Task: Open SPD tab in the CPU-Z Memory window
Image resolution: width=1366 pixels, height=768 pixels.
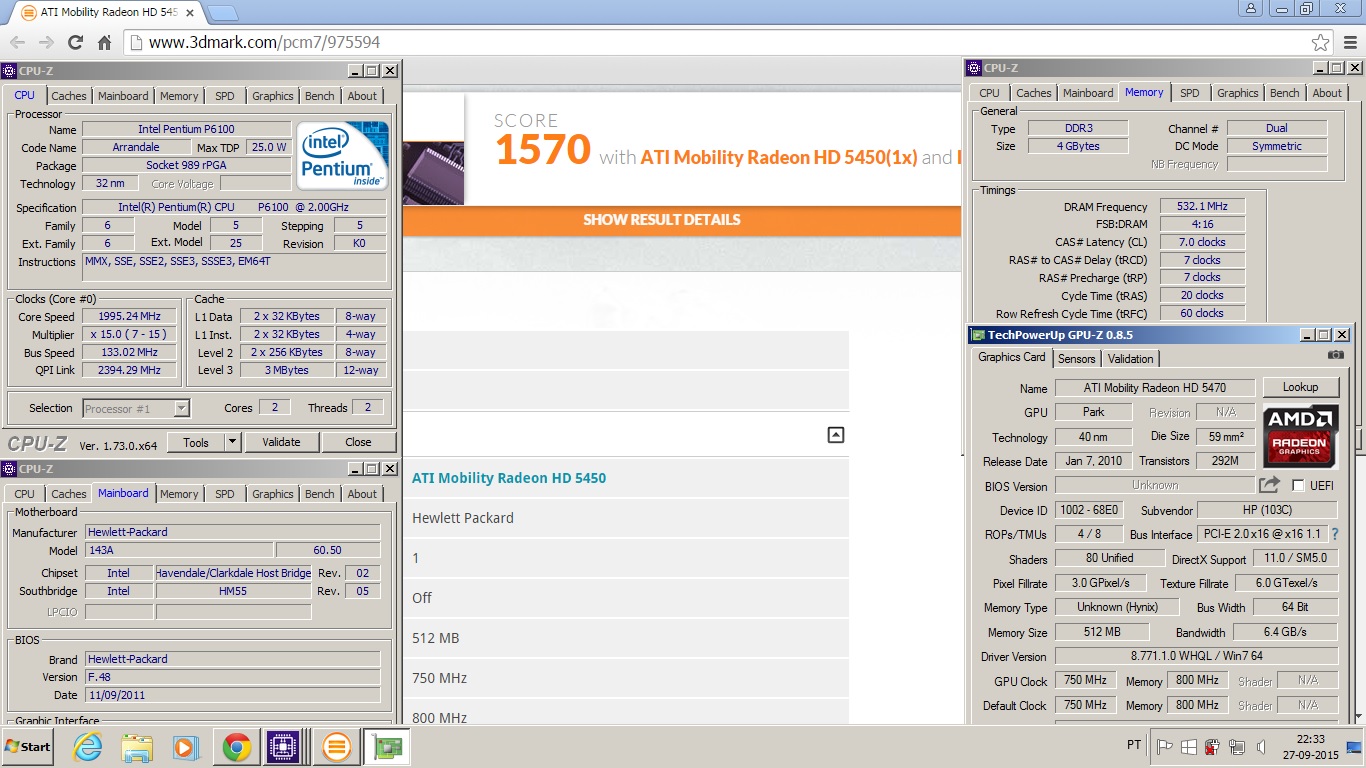Action: pos(1189,93)
